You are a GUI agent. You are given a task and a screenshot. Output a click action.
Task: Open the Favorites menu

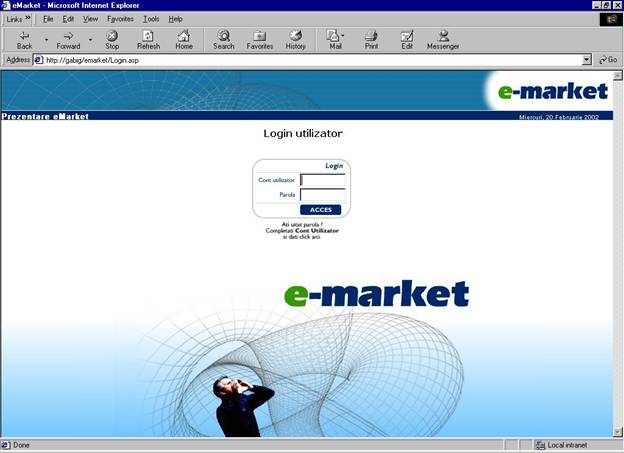click(x=120, y=19)
